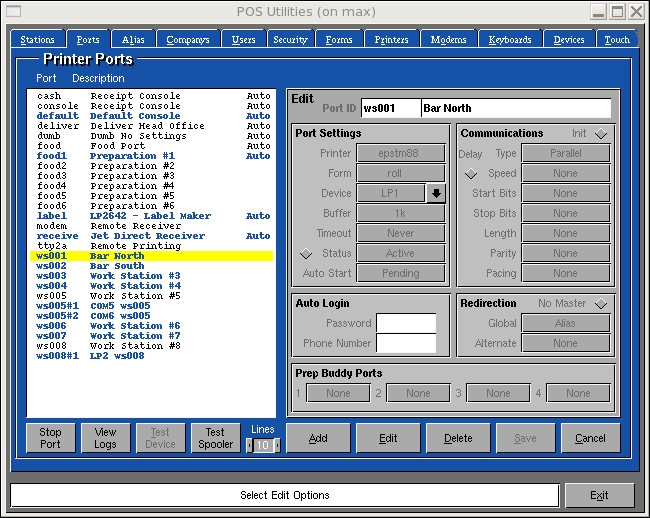650x518 pixels.
Task: Open the Type selector showing Parallel
Action: pyautogui.click(x=566, y=153)
